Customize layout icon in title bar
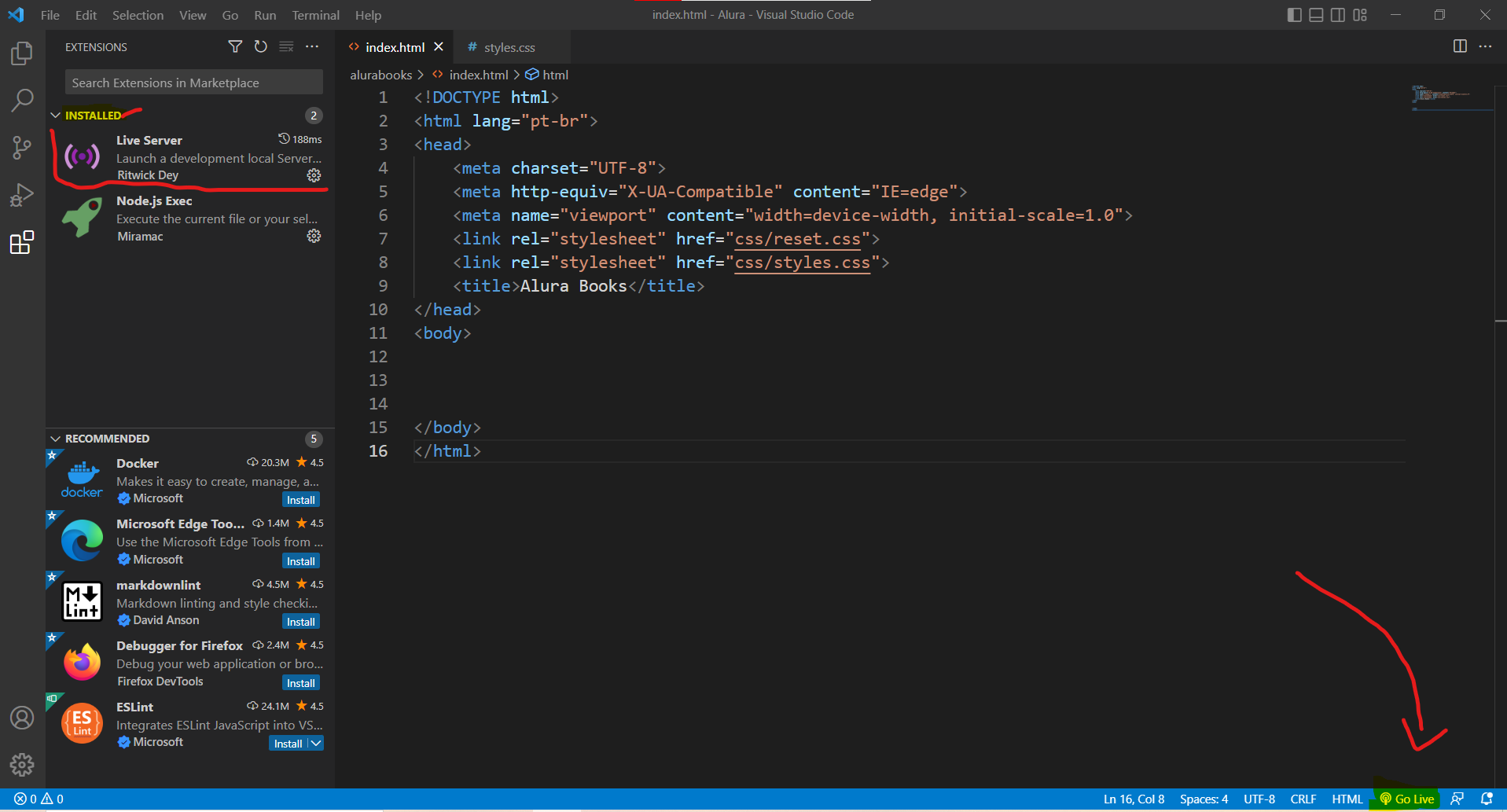Viewport: 1507px width, 812px height. pos(1360,15)
